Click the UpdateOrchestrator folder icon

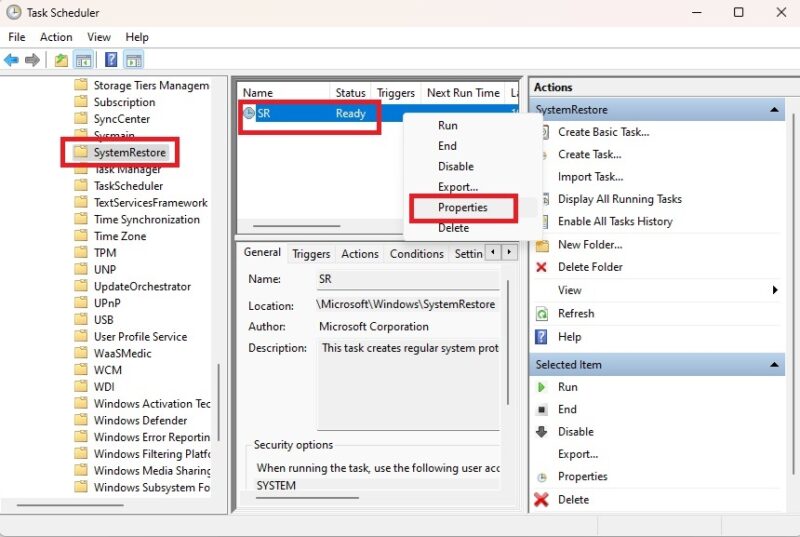[x=81, y=286]
